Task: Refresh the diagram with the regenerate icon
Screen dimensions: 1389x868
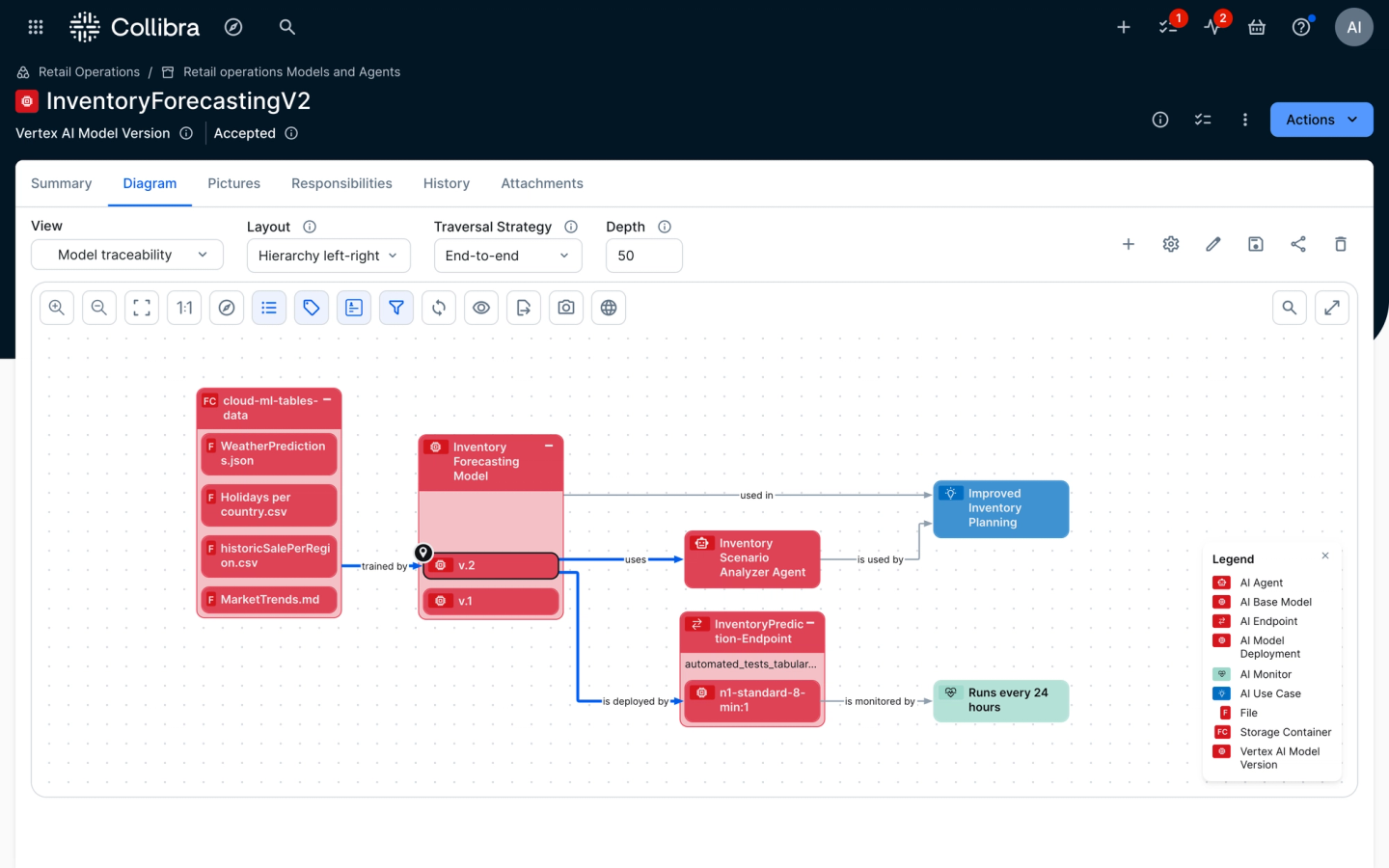Action: coord(439,307)
